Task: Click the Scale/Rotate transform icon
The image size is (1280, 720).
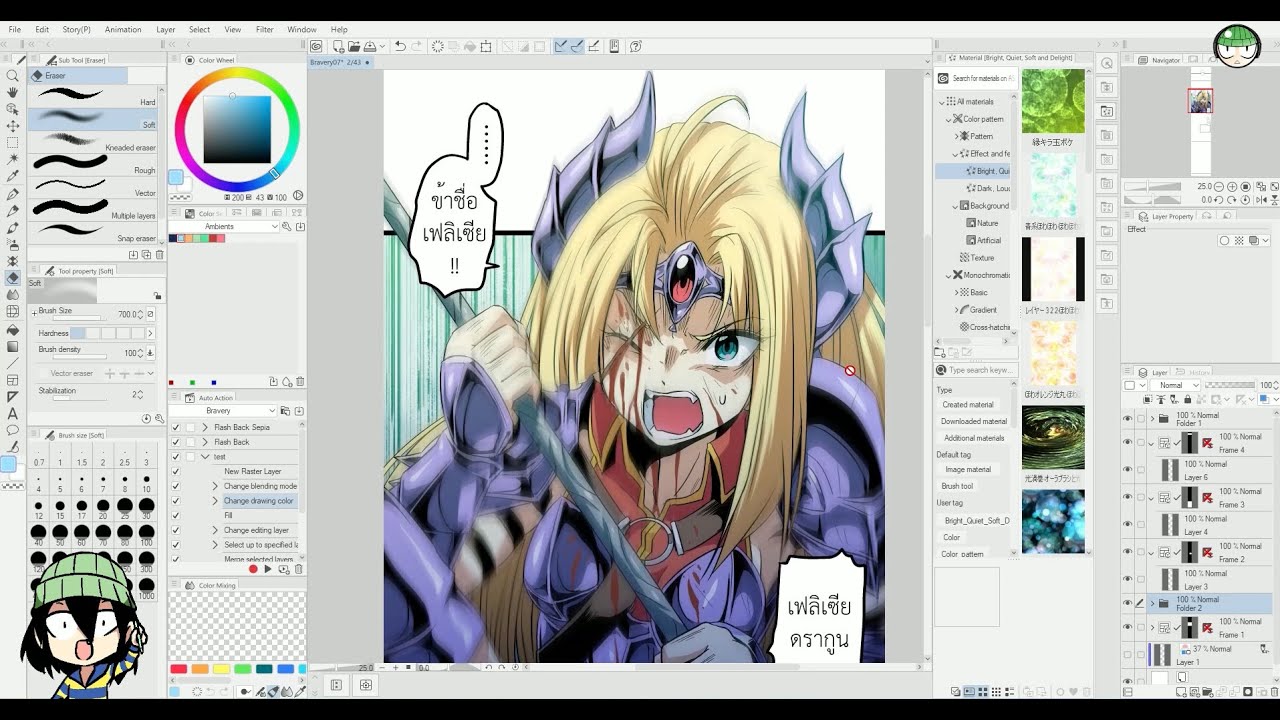Action: click(x=486, y=46)
